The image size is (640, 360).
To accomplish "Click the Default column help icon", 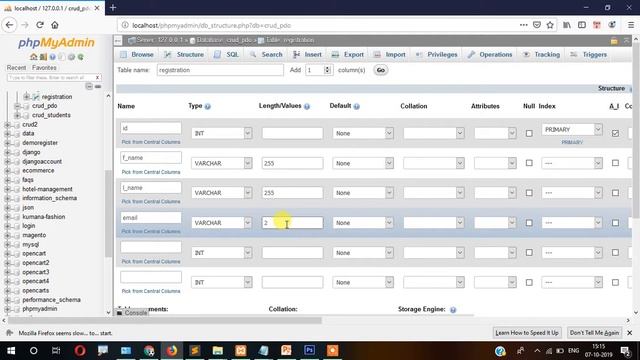I will [x=356, y=107].
